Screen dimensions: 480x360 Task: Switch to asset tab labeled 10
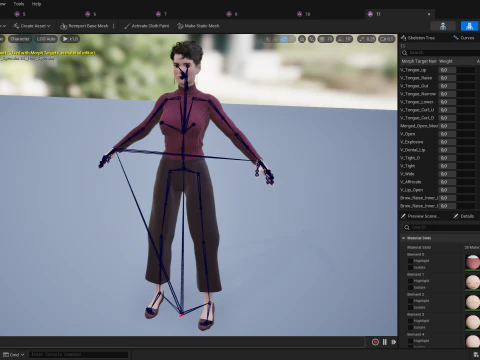[x=304, y=14]
